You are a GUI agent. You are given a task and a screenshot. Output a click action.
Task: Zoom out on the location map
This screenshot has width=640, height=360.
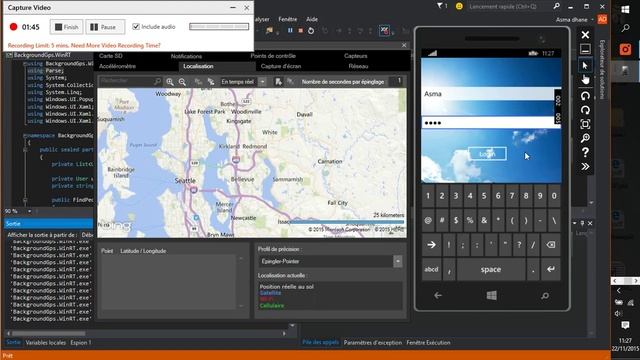click(x=182, y=82)
